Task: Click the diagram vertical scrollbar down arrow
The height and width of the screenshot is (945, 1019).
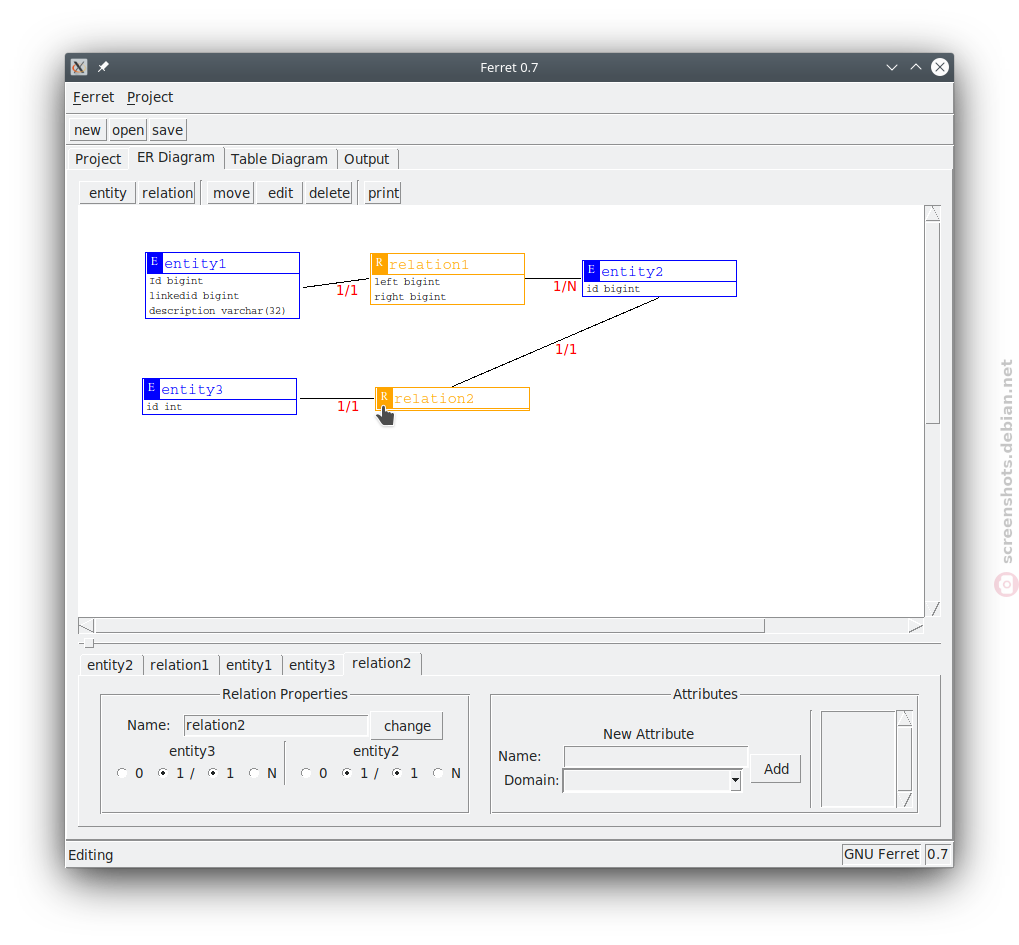Action: pyautogui.click(x=933, y=609)
